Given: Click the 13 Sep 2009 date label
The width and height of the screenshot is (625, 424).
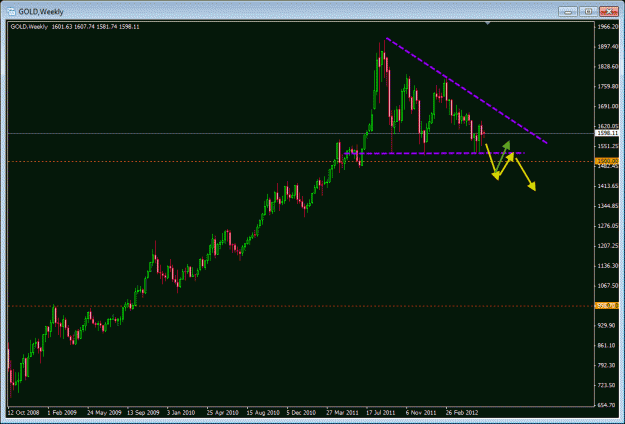Looking at the screenshot, I should click(143, 412).
